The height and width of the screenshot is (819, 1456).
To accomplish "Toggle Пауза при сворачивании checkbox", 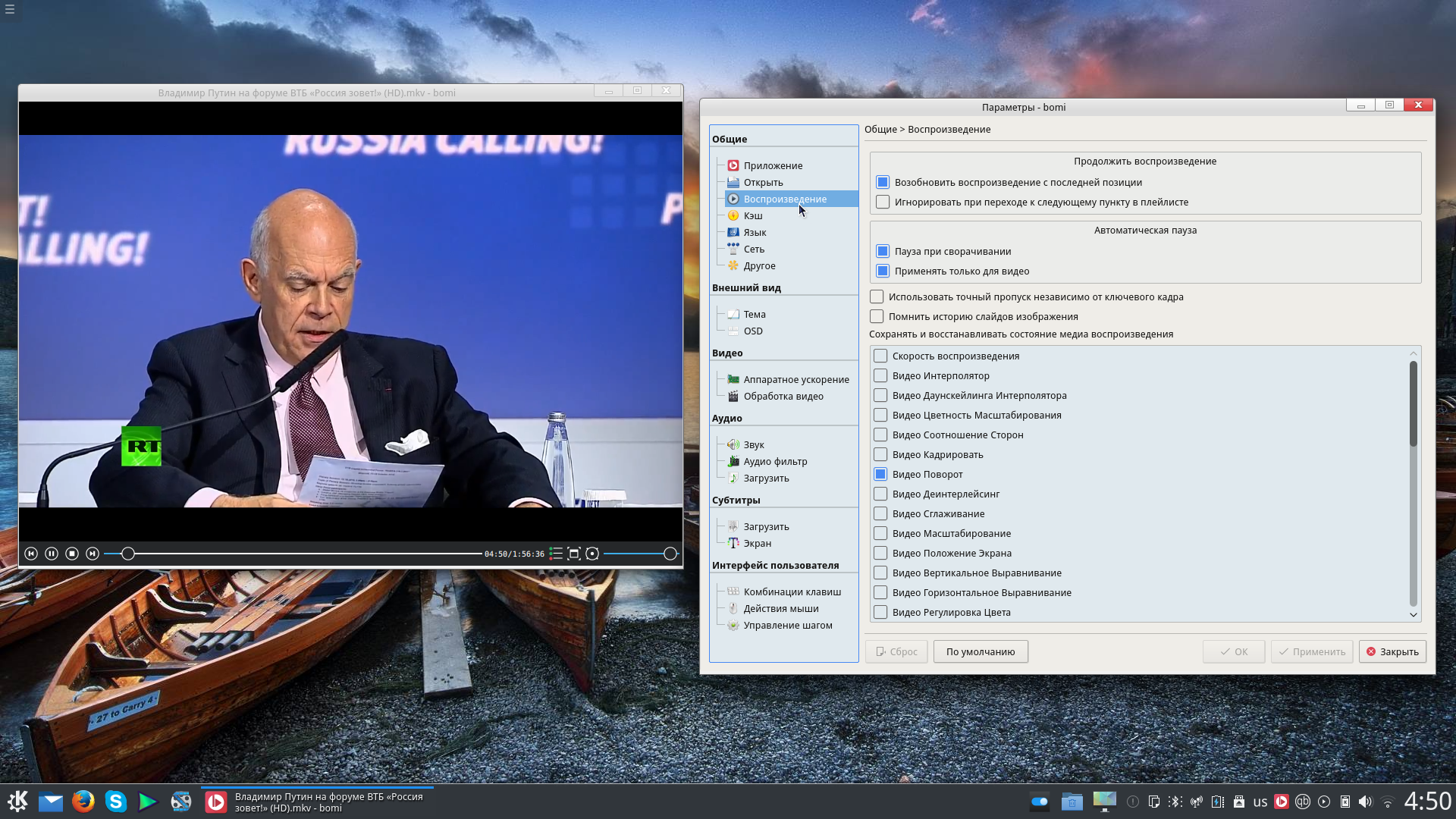I will tap(883, 252).
